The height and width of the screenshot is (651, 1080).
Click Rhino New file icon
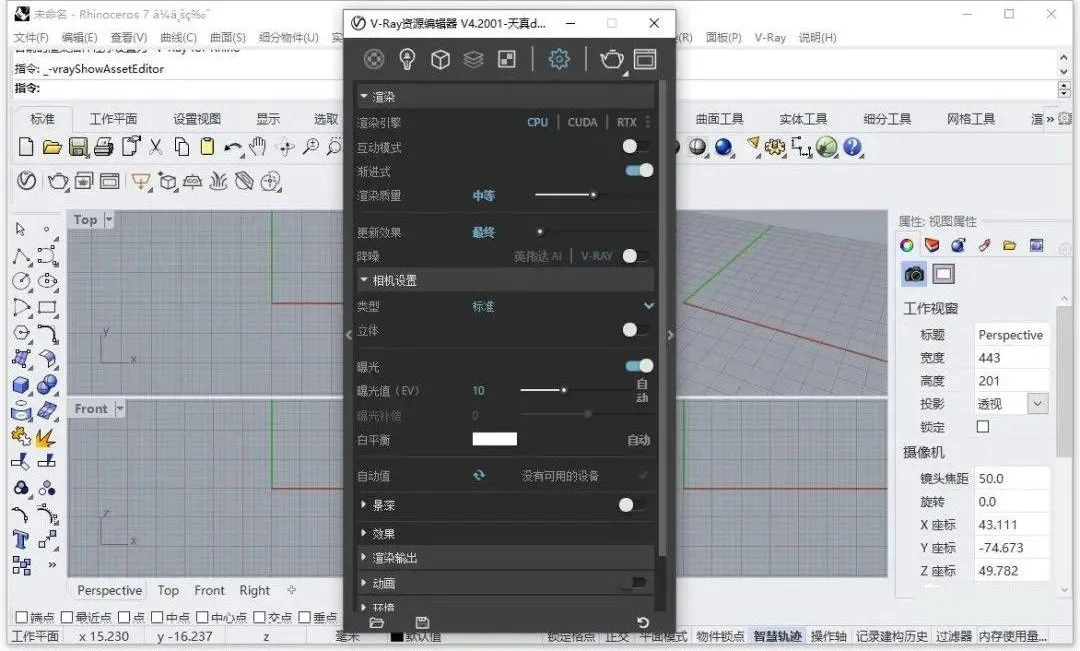coord(25,147)
